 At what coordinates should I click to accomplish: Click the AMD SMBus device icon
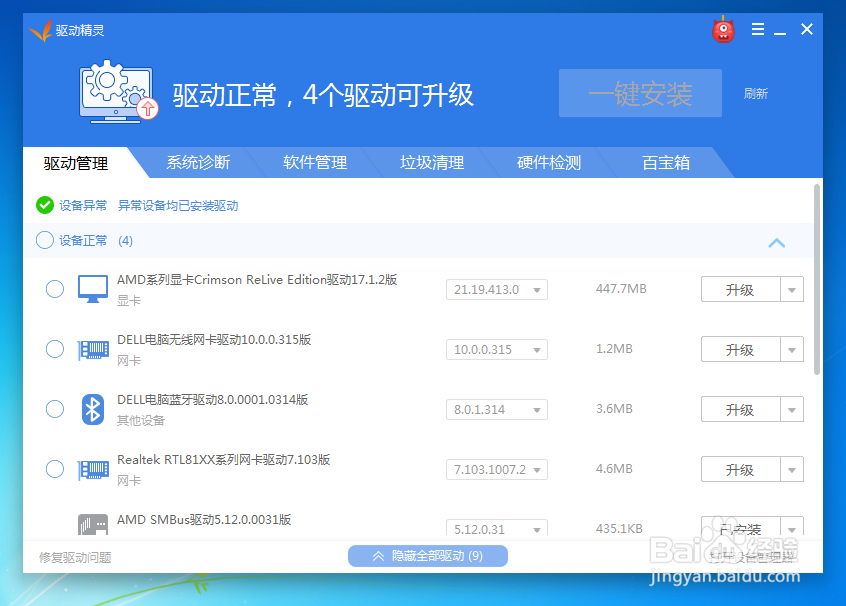(93, 525)
